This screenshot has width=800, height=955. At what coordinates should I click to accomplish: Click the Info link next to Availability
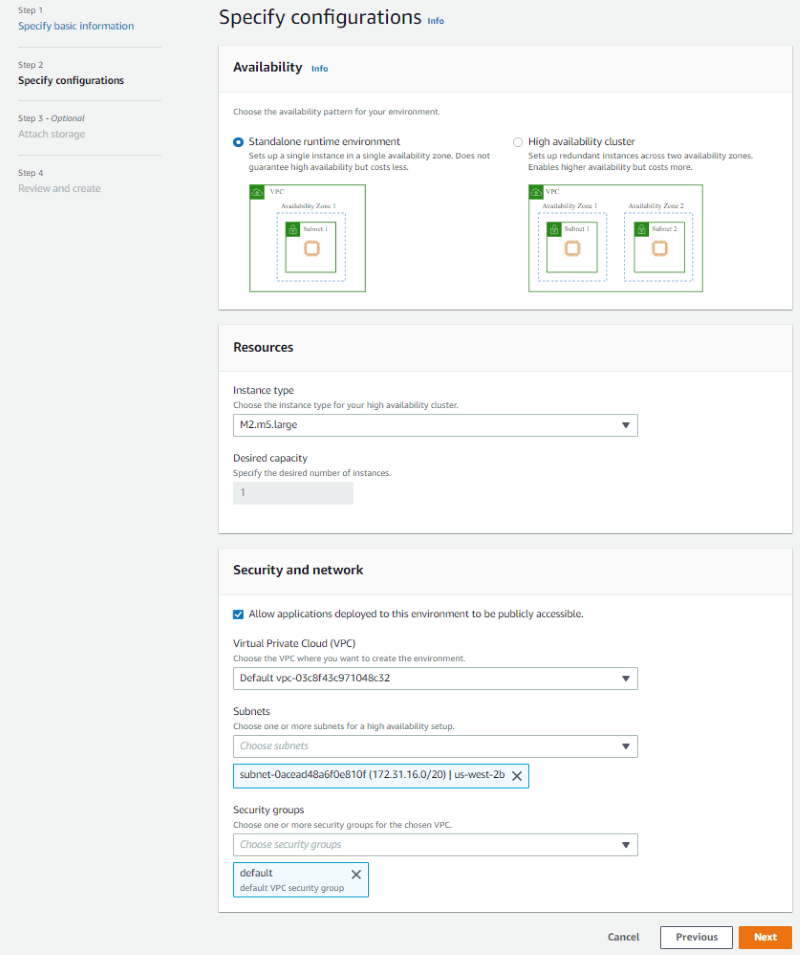320,68
